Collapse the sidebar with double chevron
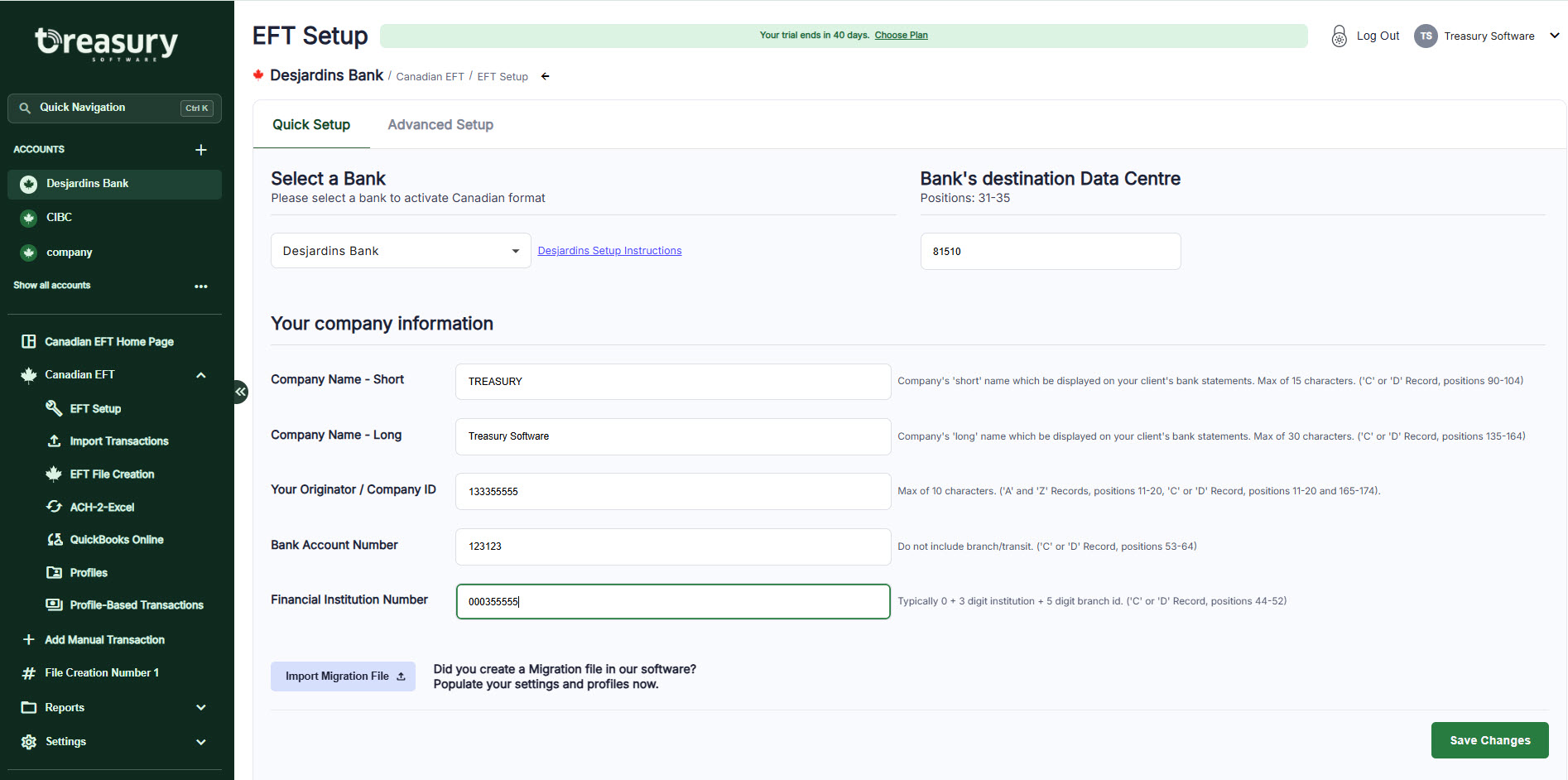 (240, 392)
